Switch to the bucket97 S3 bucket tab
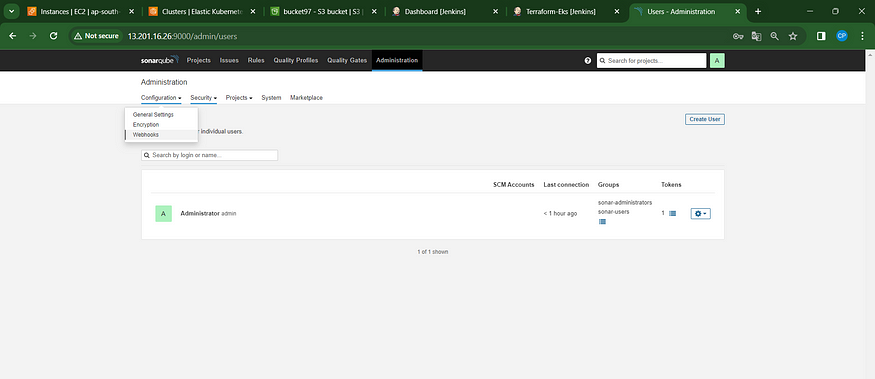875x379 pixels. click(x=324, y=12)
